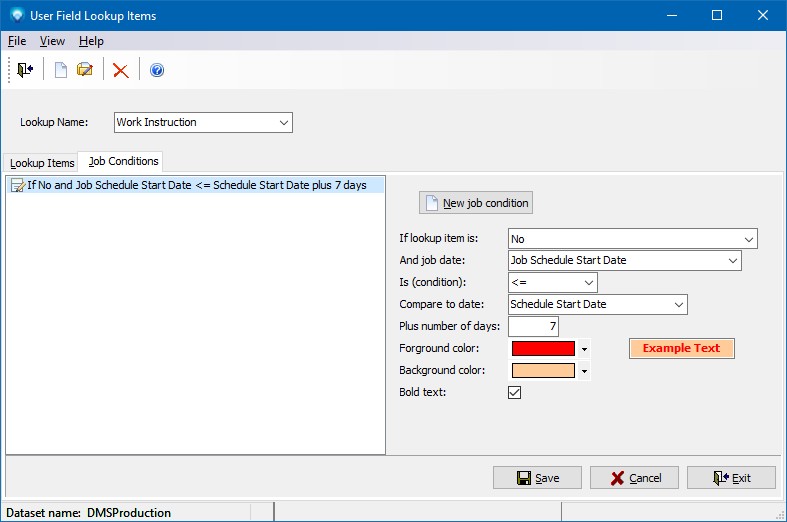Click the red Foreground color swatch
The width and height of the screenshot is (787, 522).
click(543, 349)
